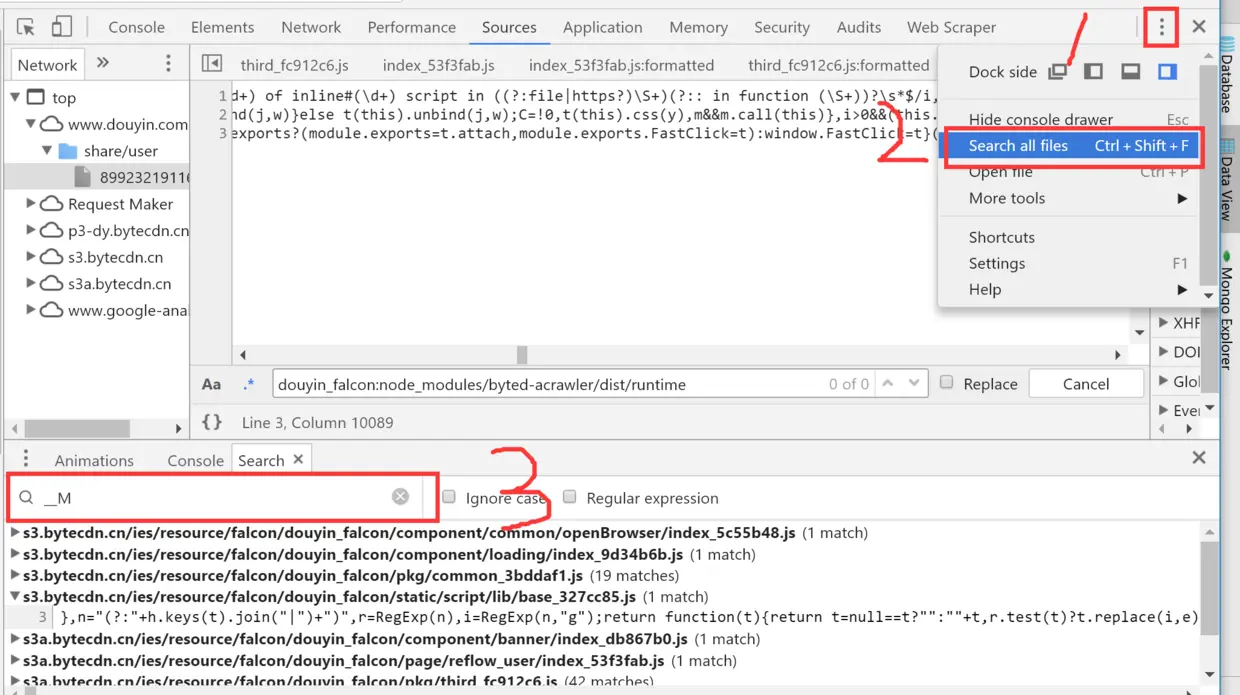The width and height of the screenshot is (1240, 695).
Task: Select the page document icon for top
Action: point(36,97)
